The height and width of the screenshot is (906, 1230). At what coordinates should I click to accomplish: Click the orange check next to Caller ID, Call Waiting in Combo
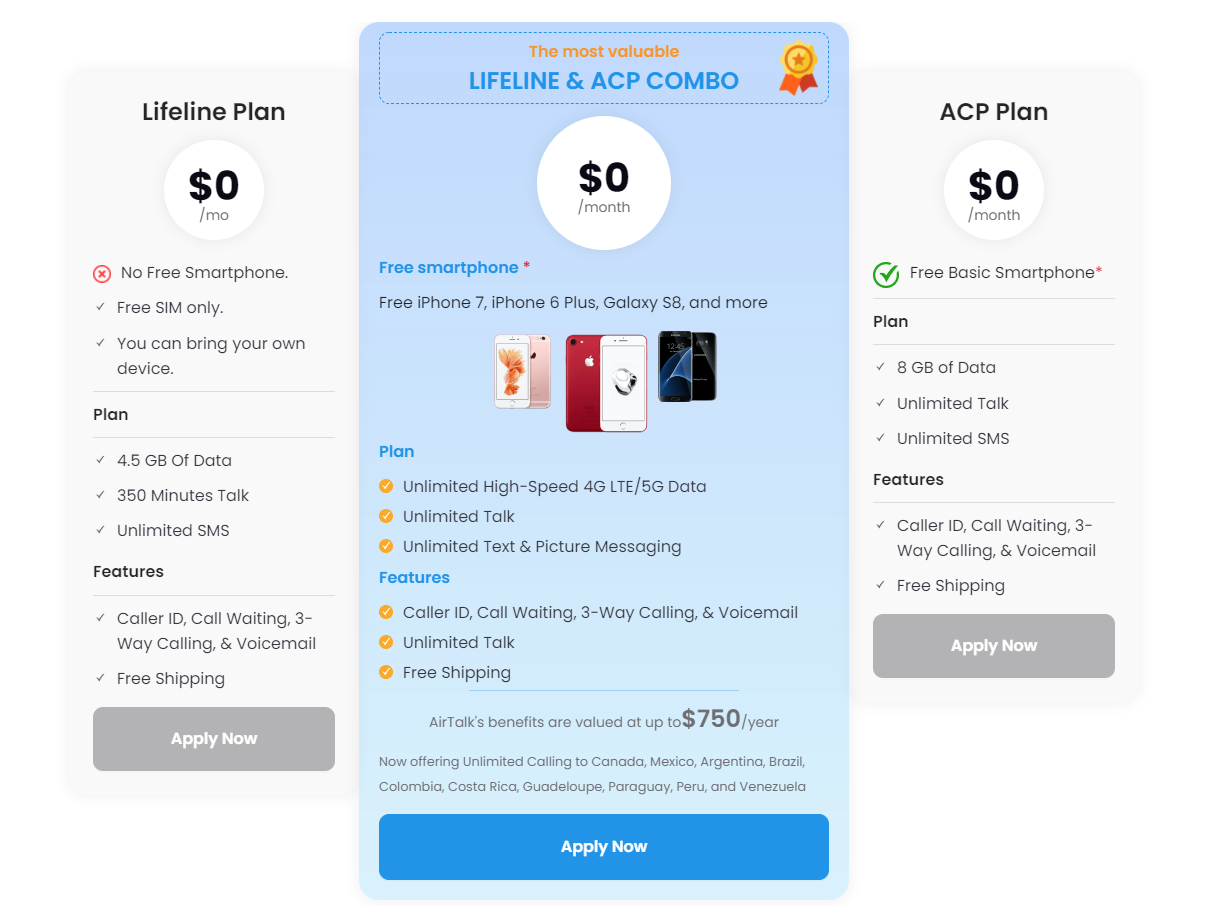click(x=386, y=613)
